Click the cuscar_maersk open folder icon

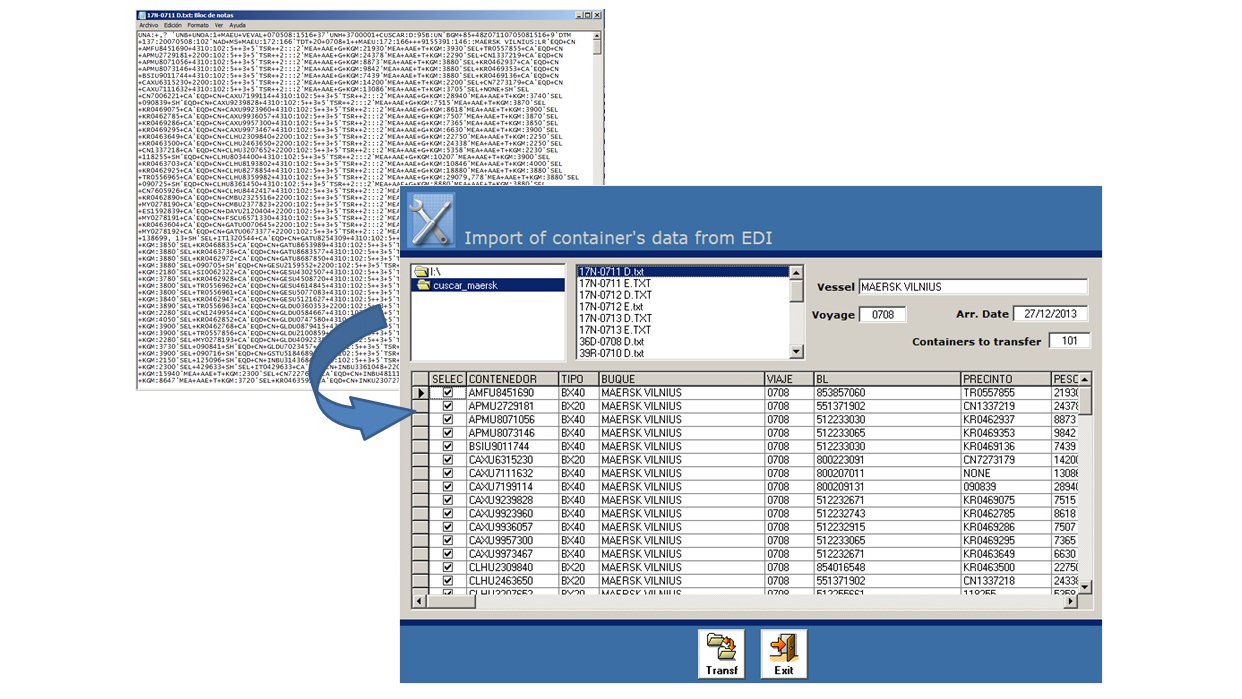424,286
